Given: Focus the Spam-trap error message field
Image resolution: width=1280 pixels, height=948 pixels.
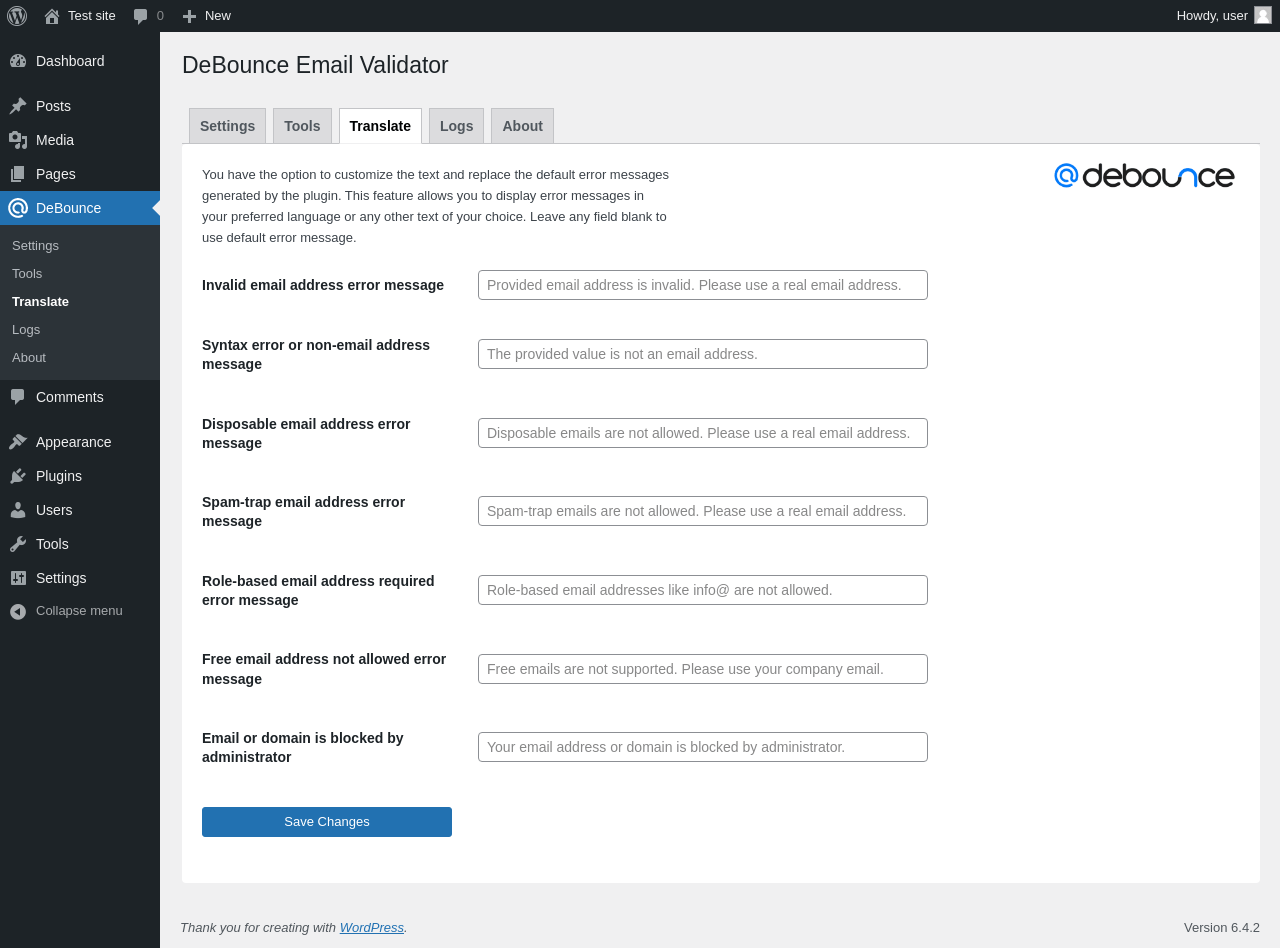Looking at the screenshot, I should click(x=703, y=511).
